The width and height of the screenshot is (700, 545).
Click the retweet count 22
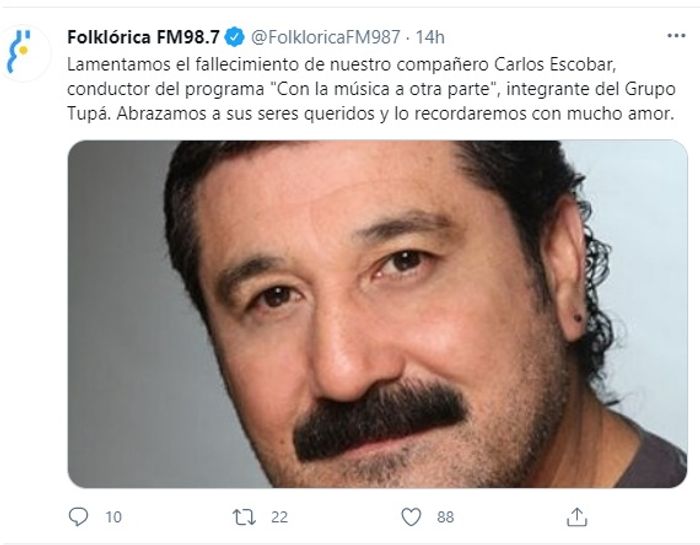[x=279, y=517]
